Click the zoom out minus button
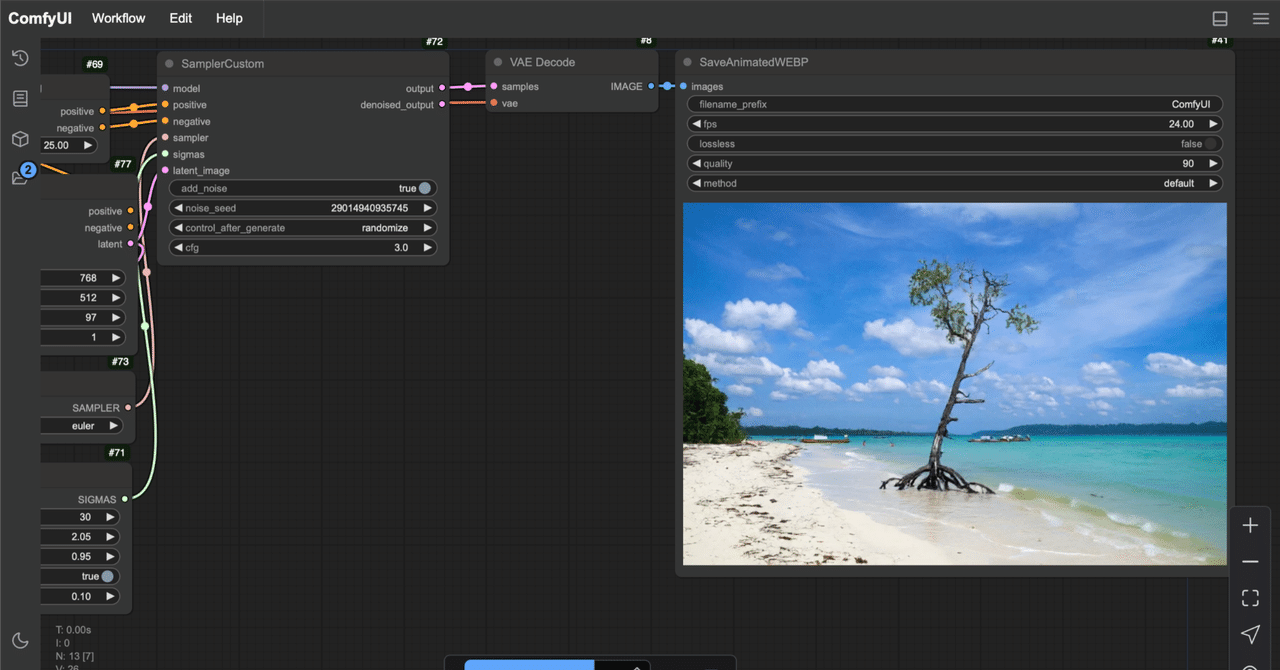This screenshot has height=670, width=1280. point(1250,562)
